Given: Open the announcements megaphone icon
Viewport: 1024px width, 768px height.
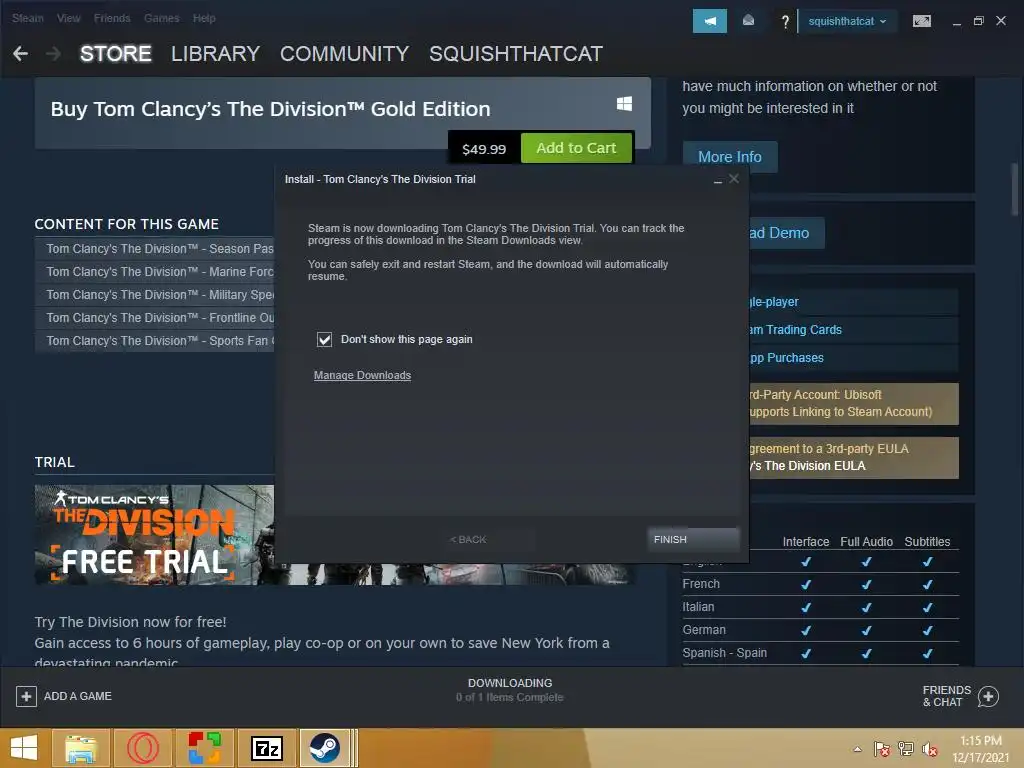Looking at the screenshot, I should click(709, 21).
